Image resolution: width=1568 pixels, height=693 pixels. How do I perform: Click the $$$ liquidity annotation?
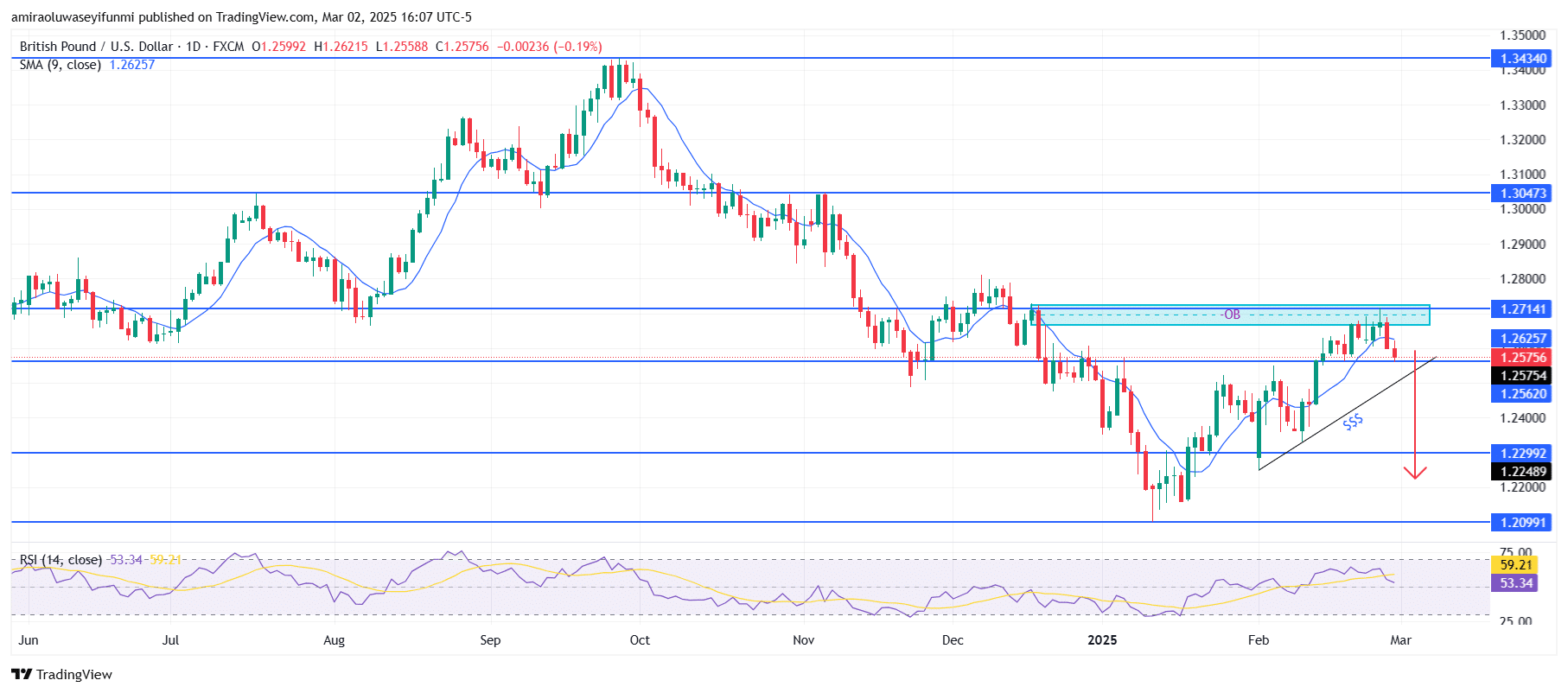[x=1353, y=422]
